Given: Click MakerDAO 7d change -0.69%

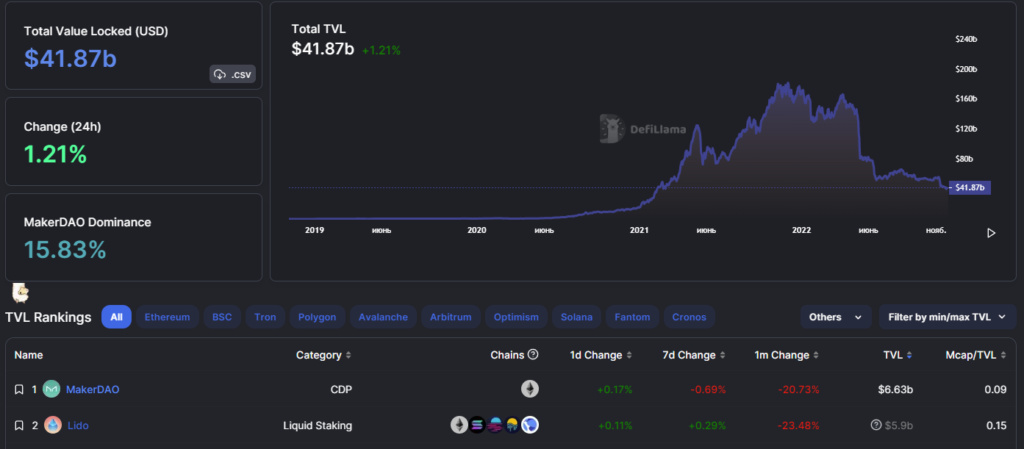Looking at the screenshot, I should (x=709, y=390).
